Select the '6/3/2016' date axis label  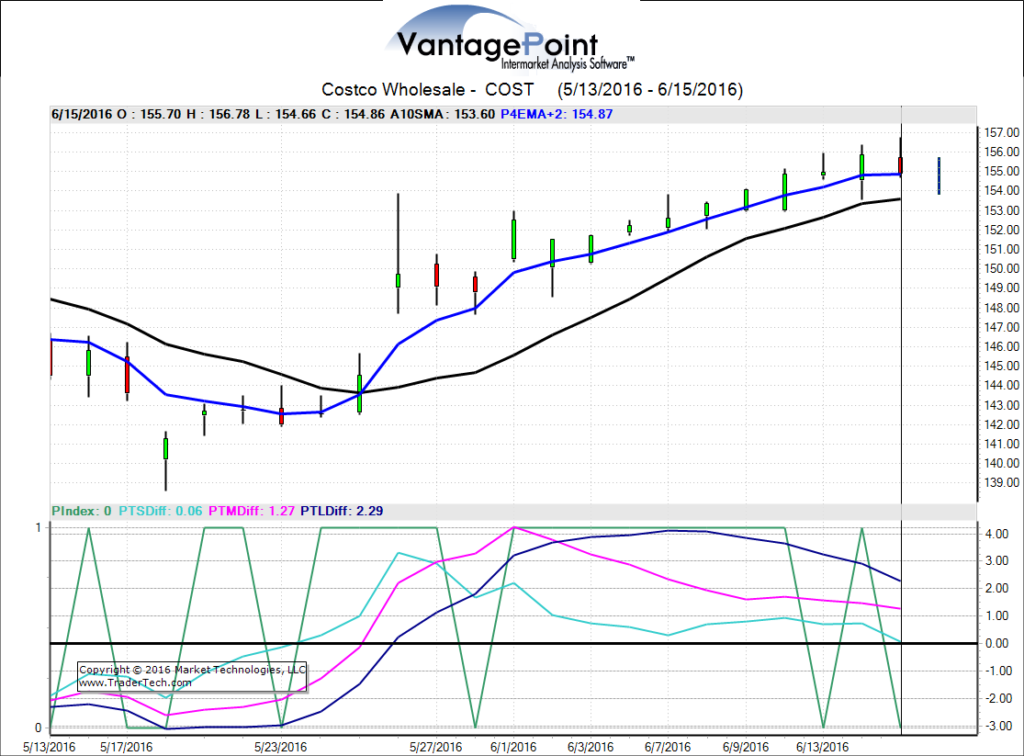(x=590, y=747)
